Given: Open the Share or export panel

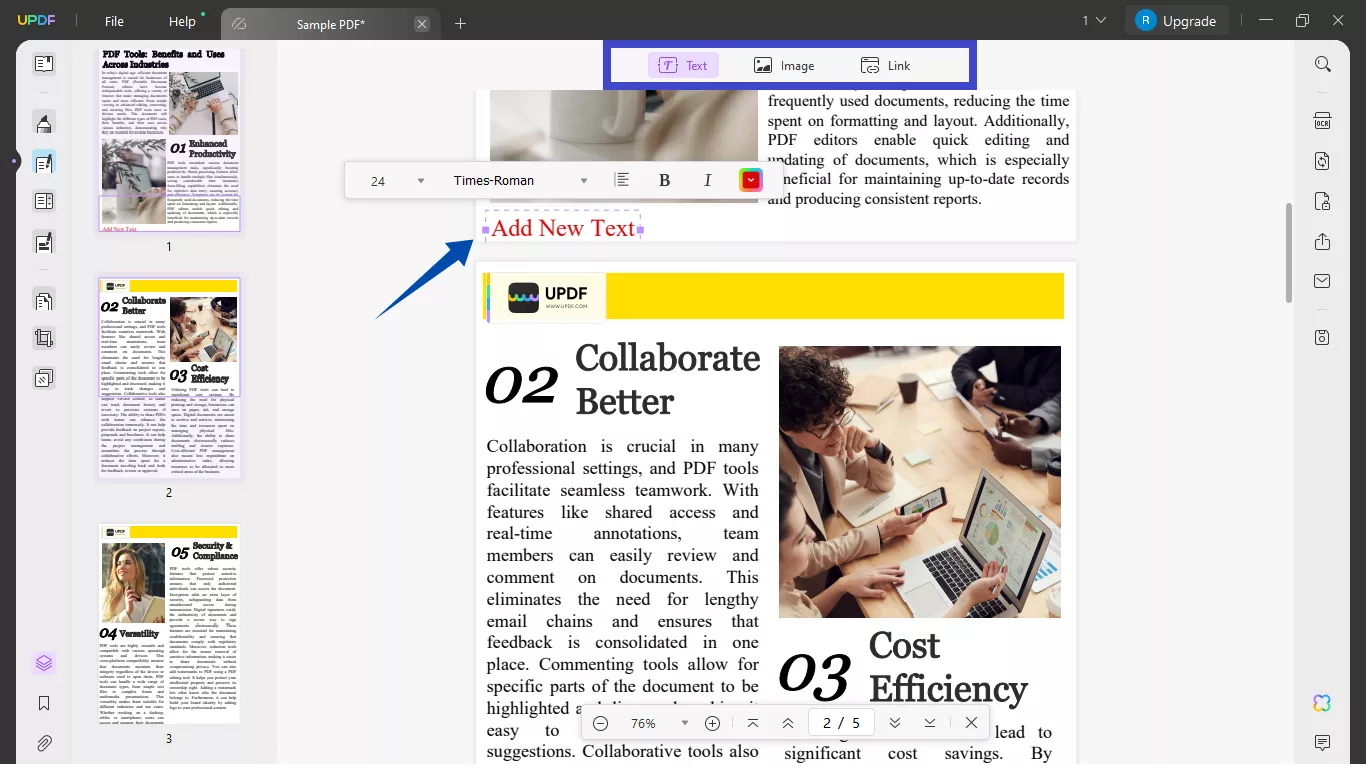Looking at the screenshot, I should coord(1322,242).
